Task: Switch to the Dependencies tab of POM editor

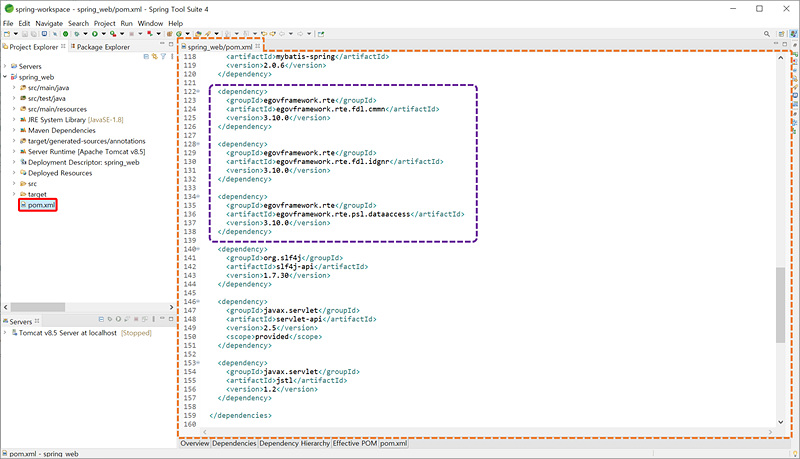Action: (x=234, y=444)
